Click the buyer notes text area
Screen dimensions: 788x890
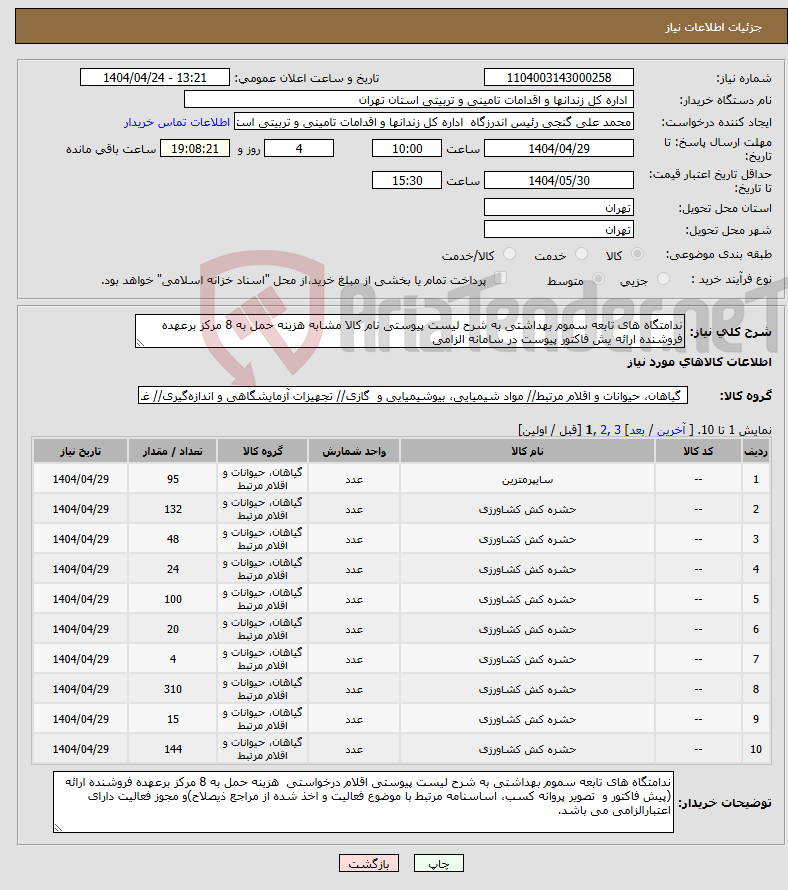[x=363, y=802]
